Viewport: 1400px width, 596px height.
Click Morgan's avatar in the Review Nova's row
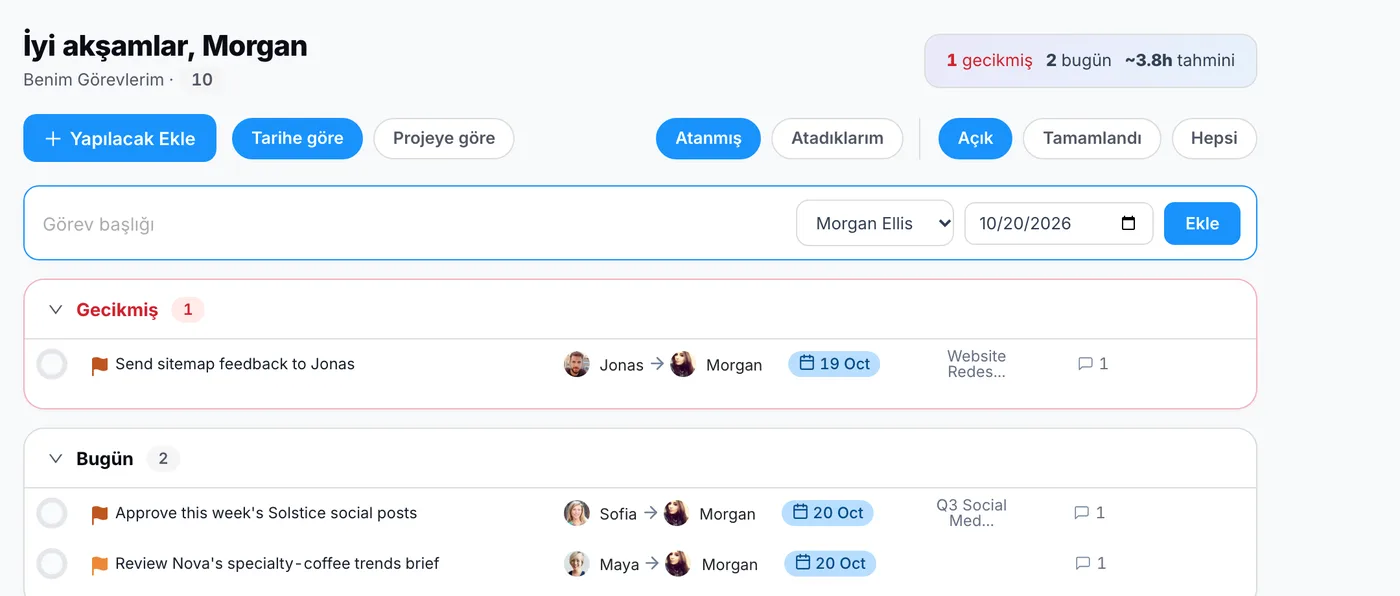point(679,564)
